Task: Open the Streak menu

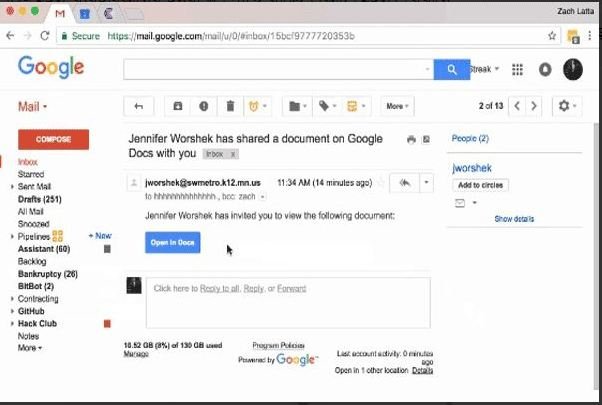Action: pos(485,69)
